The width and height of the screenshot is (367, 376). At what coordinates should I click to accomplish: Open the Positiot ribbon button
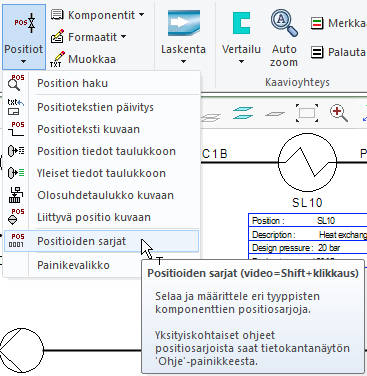(x=24, y=36)
